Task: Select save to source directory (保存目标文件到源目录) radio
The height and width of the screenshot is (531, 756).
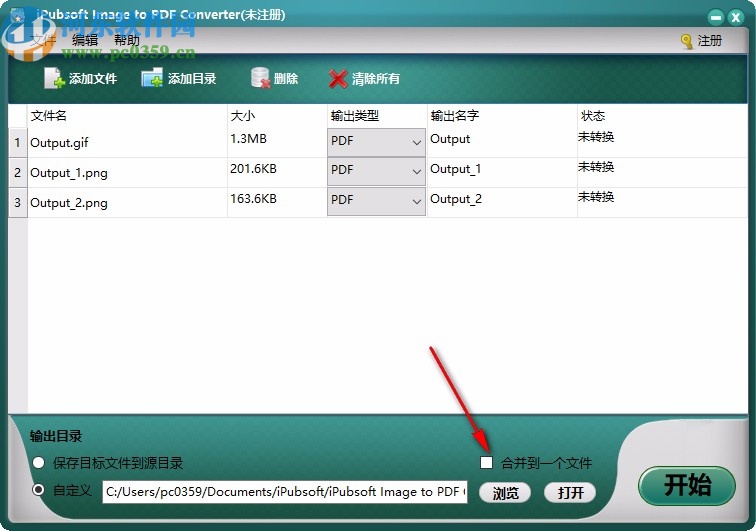Action: 39,463
